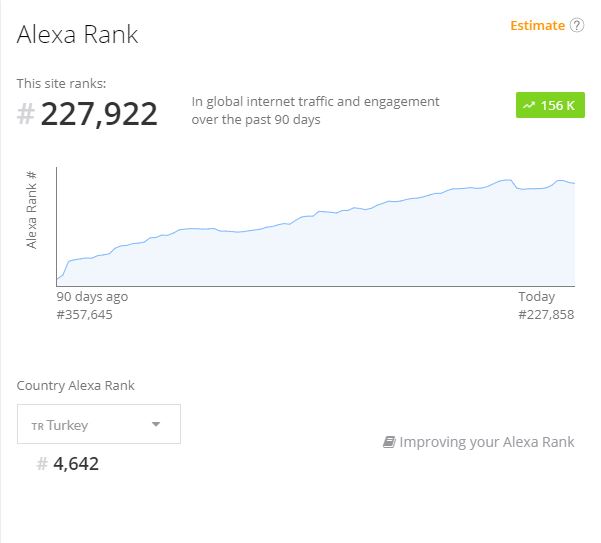Click the TR country code in the selector
The image size is (601, 543).
pos(37,426)
